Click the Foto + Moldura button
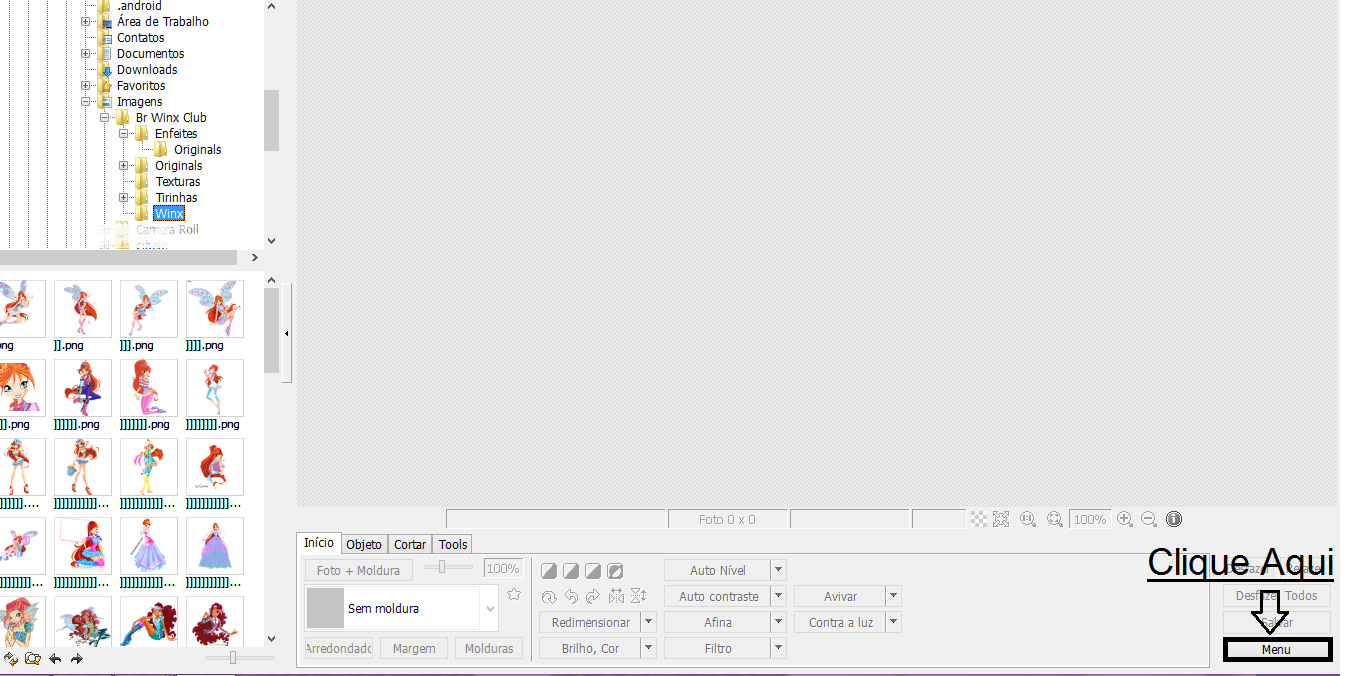The width and height of the screenshot is (1366, 676). pyautogui.click(x=358, y=570)
